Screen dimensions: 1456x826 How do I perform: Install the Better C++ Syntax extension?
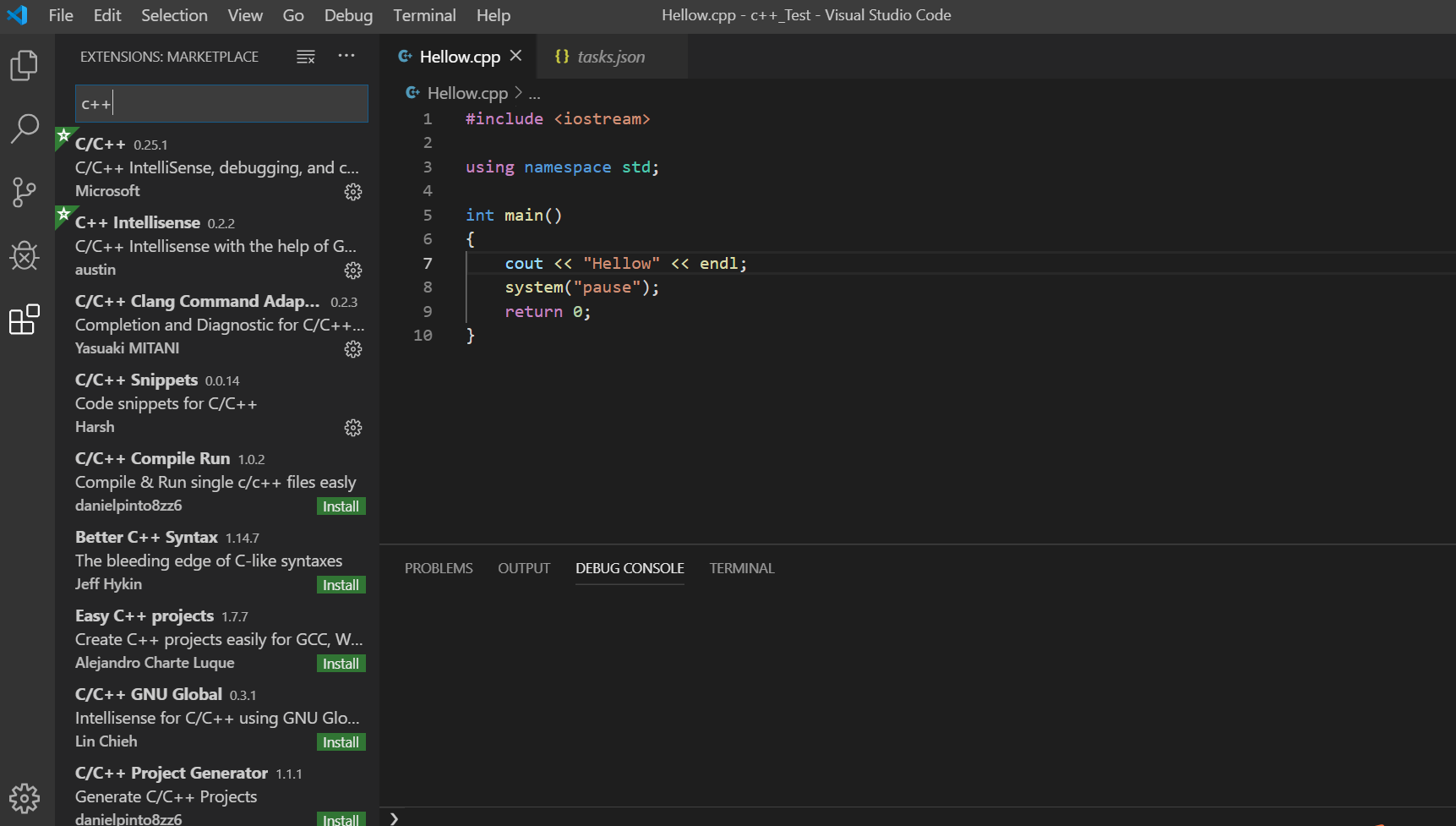tap(341, 585)
